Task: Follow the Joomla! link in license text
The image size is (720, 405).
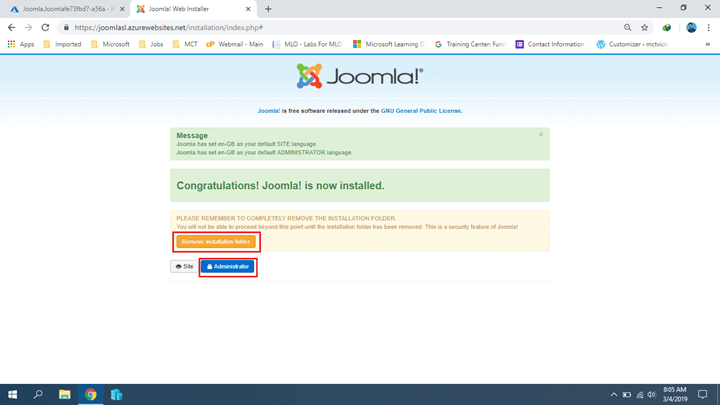Action: coord(269,111)
